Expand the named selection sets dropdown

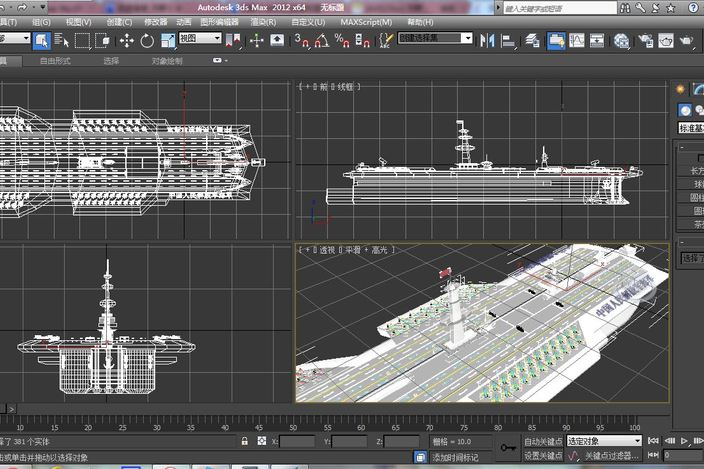point(436,38)
